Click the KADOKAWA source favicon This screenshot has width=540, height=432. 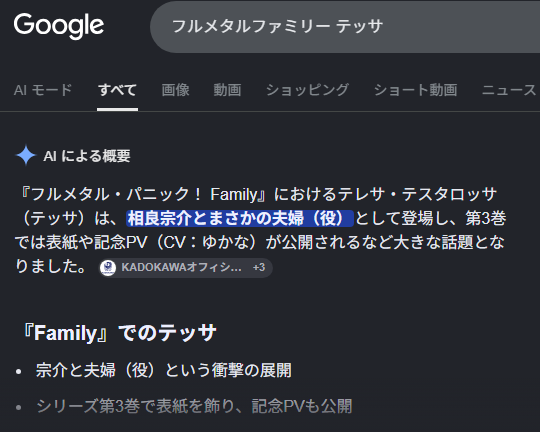(x=108, y=268)
